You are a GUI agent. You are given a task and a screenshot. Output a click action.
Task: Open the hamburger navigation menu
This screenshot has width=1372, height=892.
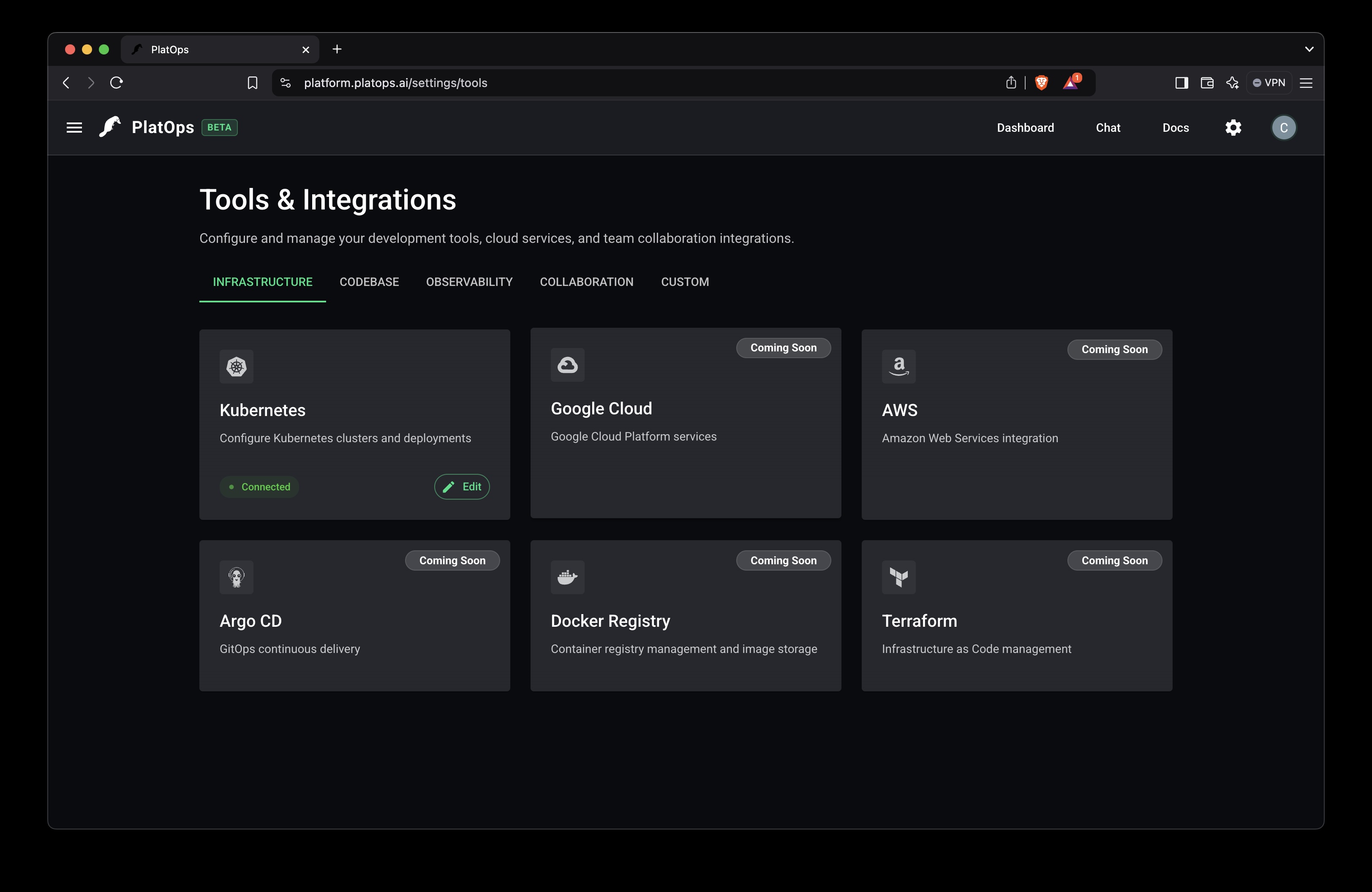[x=74, y=128]
